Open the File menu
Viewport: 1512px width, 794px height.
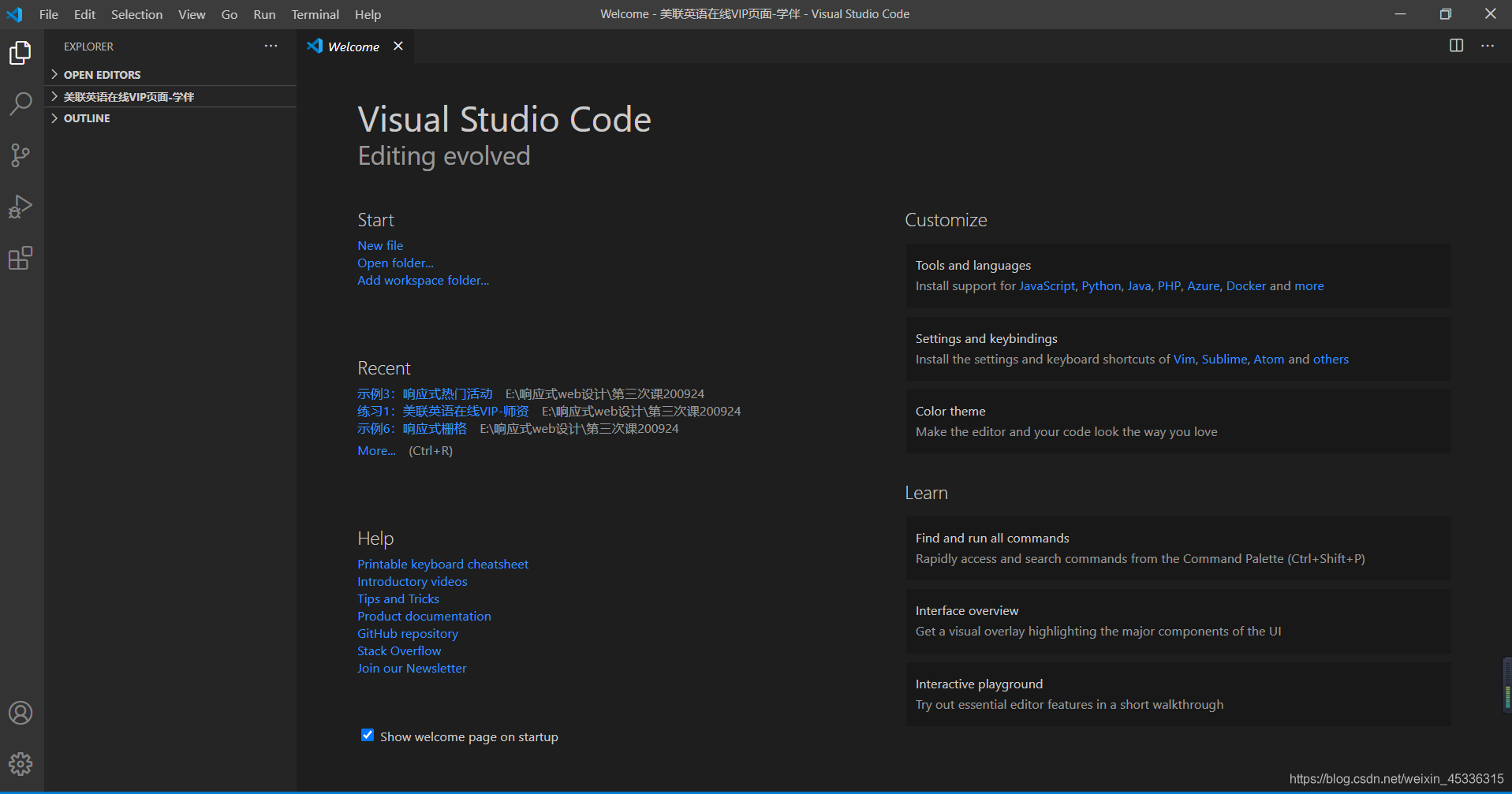coord(49,14)
